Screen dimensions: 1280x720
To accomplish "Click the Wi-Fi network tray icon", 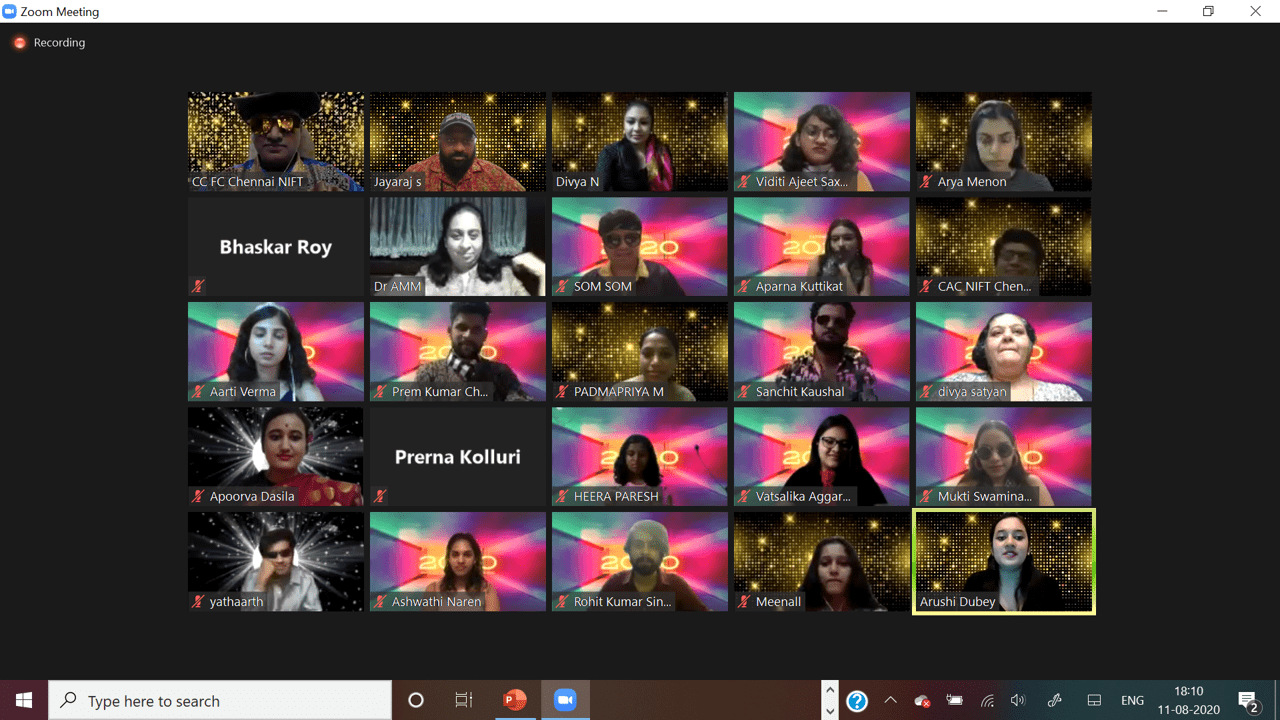I will (x=987, y=701).
